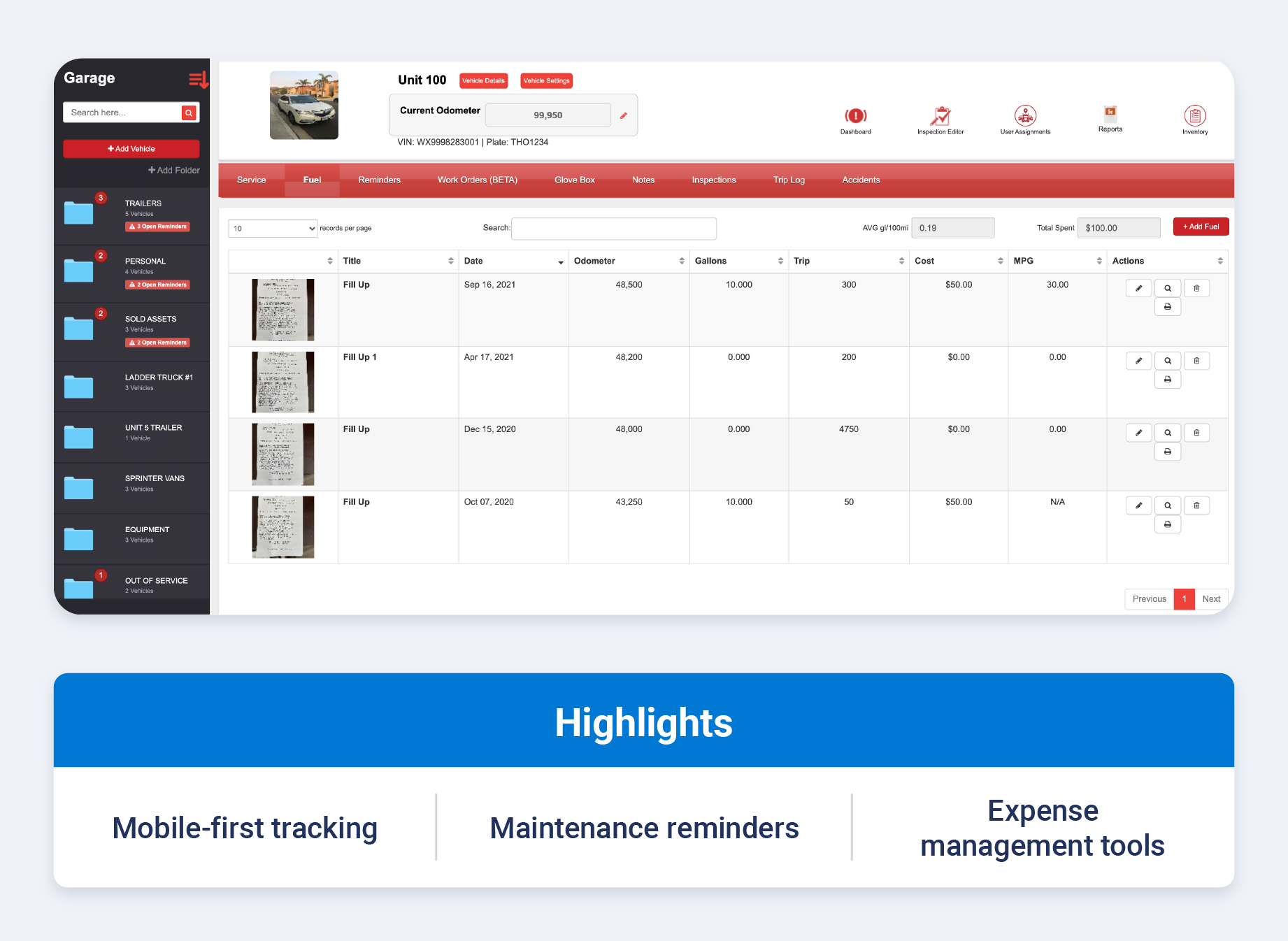
Task: Open the Inspection Editor
Action: click(940, 117)
